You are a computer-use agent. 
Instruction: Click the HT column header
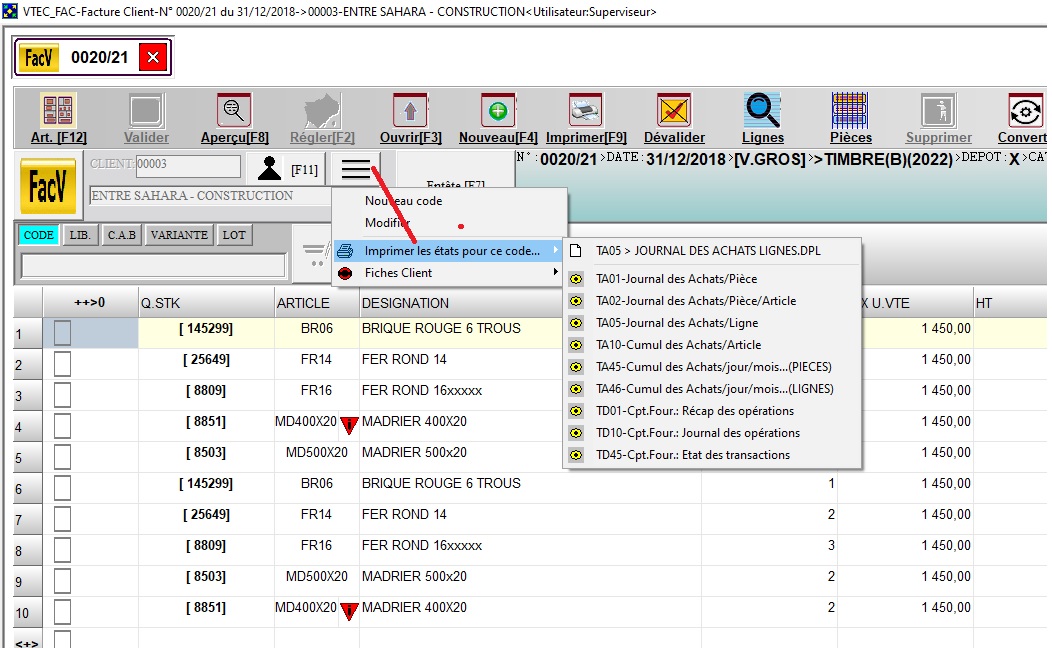pos(1010,303)
